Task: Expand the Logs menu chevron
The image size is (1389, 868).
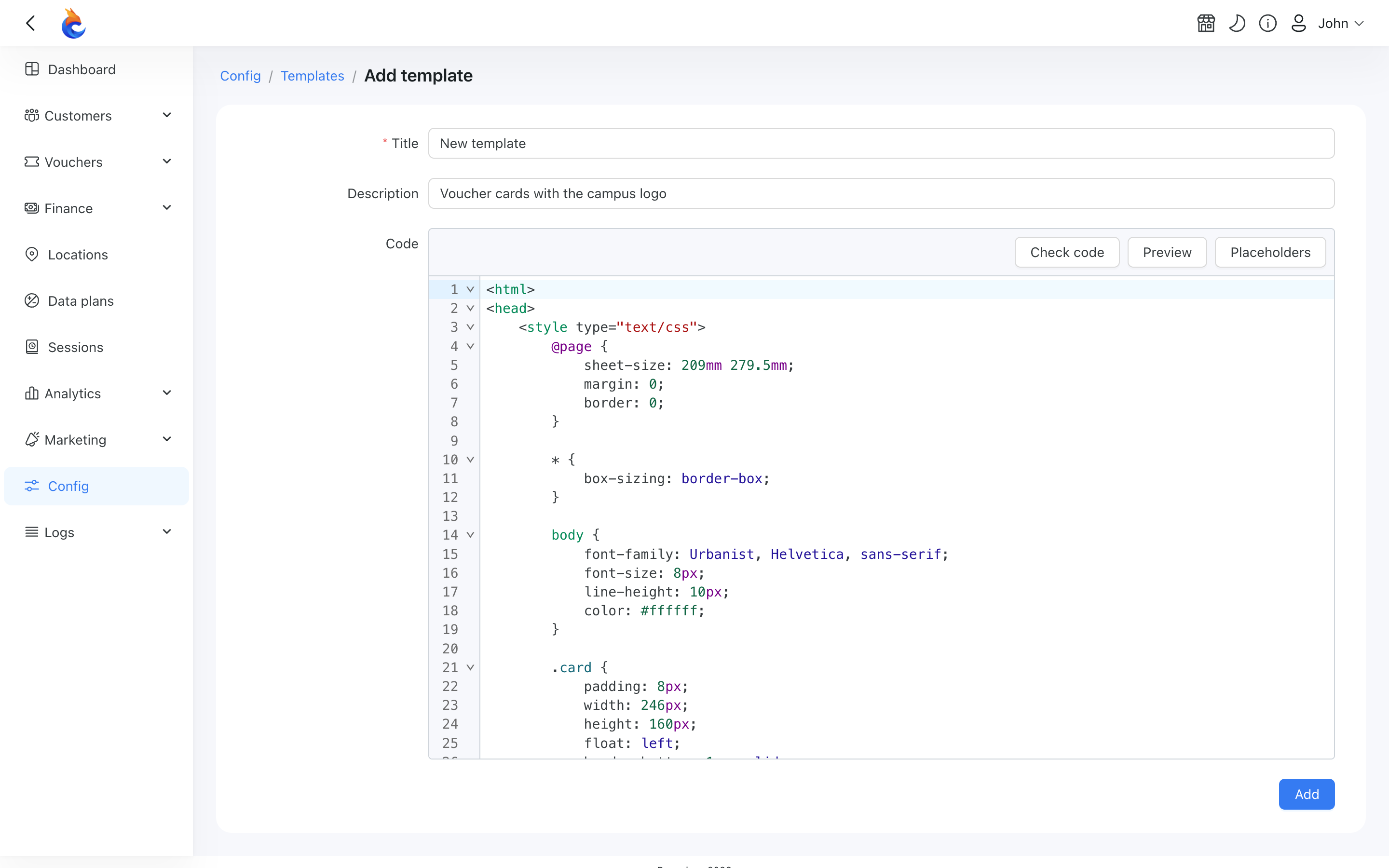Action: 167,532
